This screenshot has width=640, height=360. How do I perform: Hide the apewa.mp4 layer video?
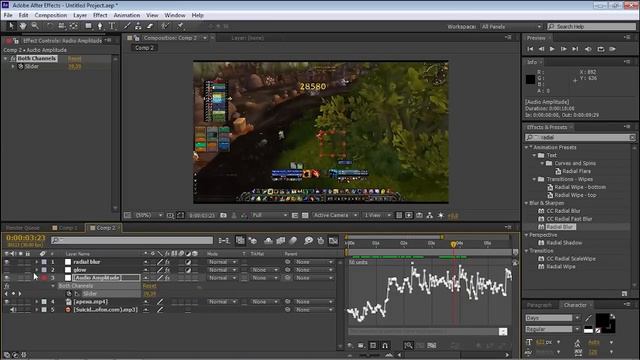click(x=7, y=302)
